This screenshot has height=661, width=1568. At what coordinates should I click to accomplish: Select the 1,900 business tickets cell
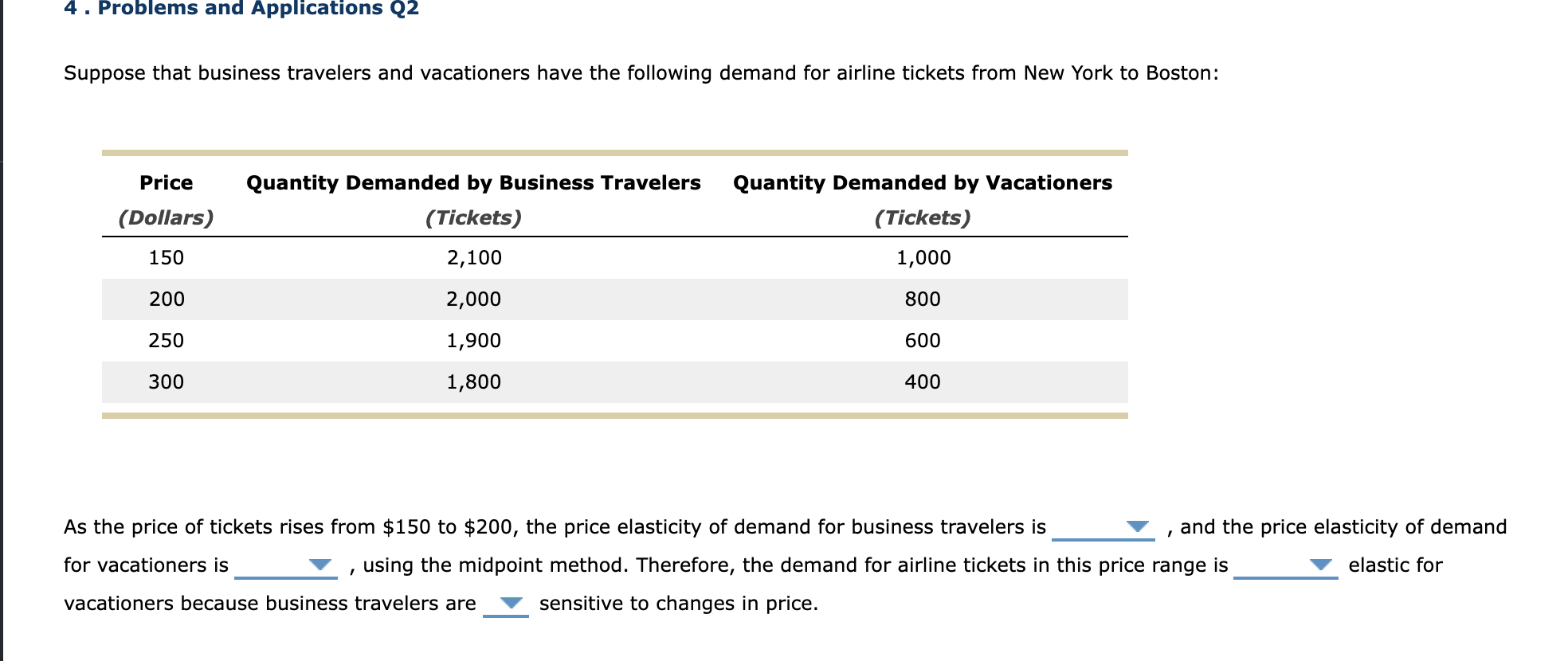tap(473, 341)
